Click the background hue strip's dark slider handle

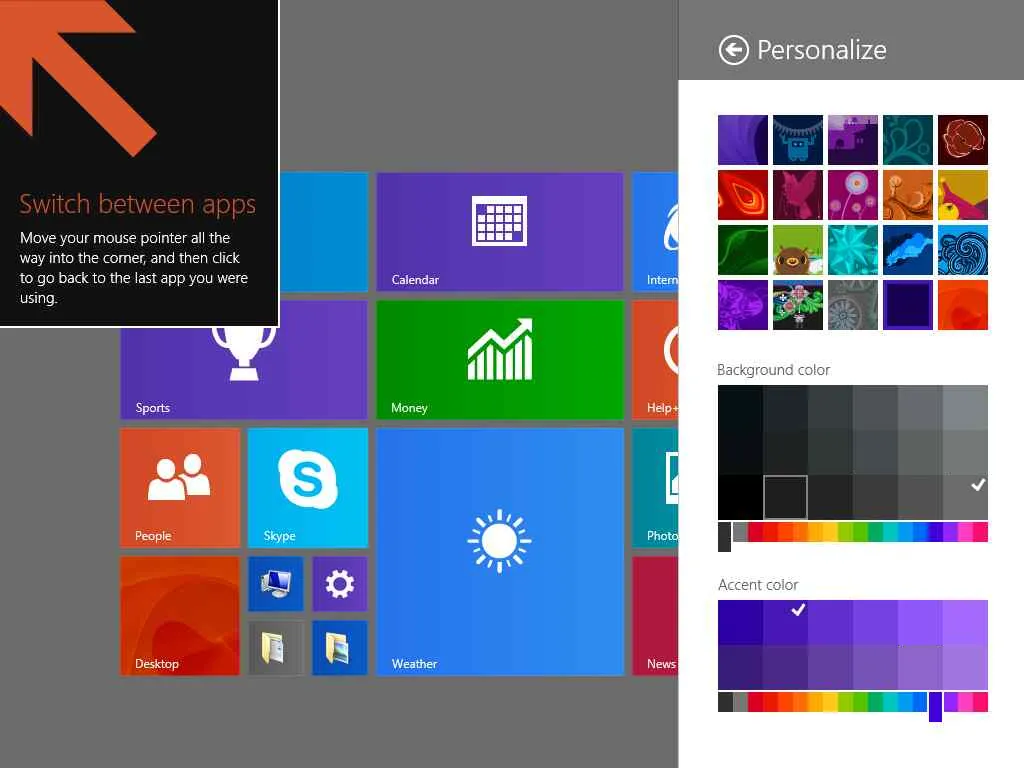tap(724, 537)
